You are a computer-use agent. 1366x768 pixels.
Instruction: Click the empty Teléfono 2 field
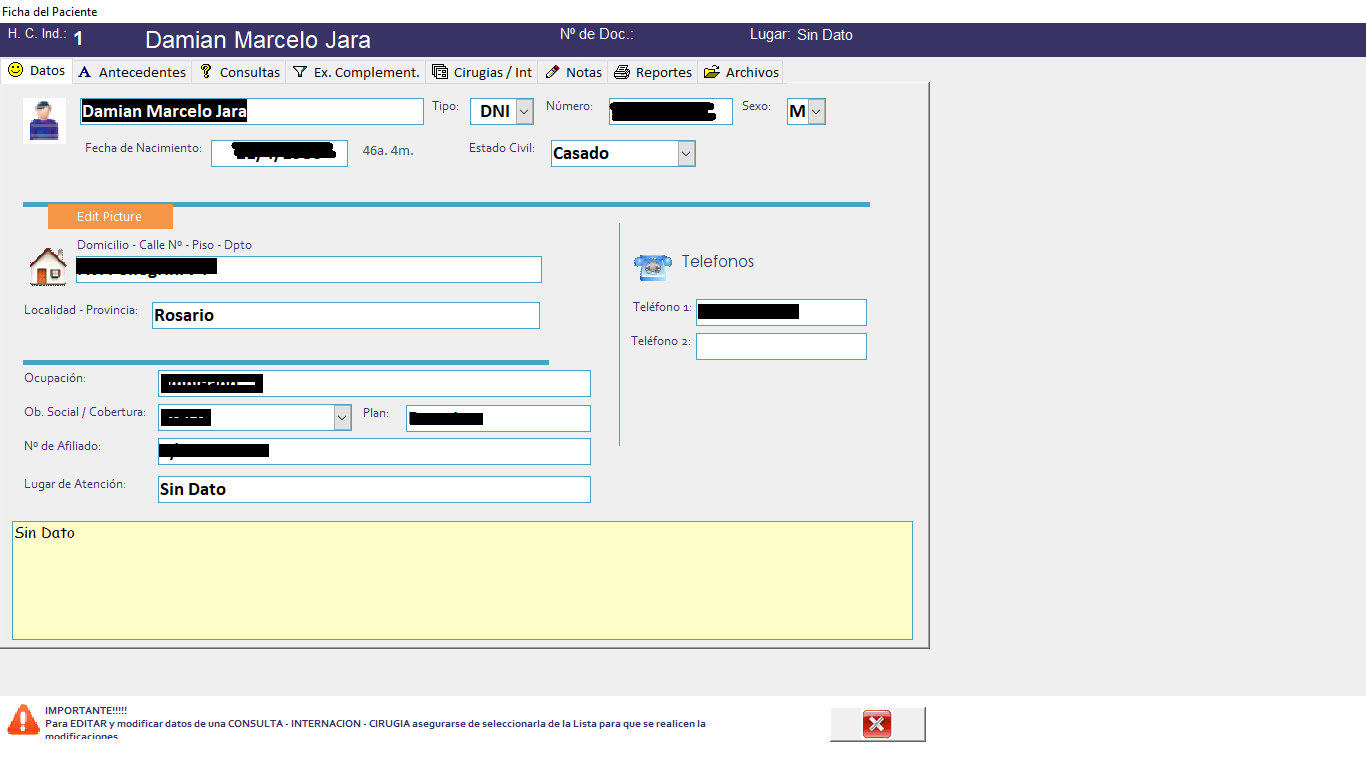(781, 346)
